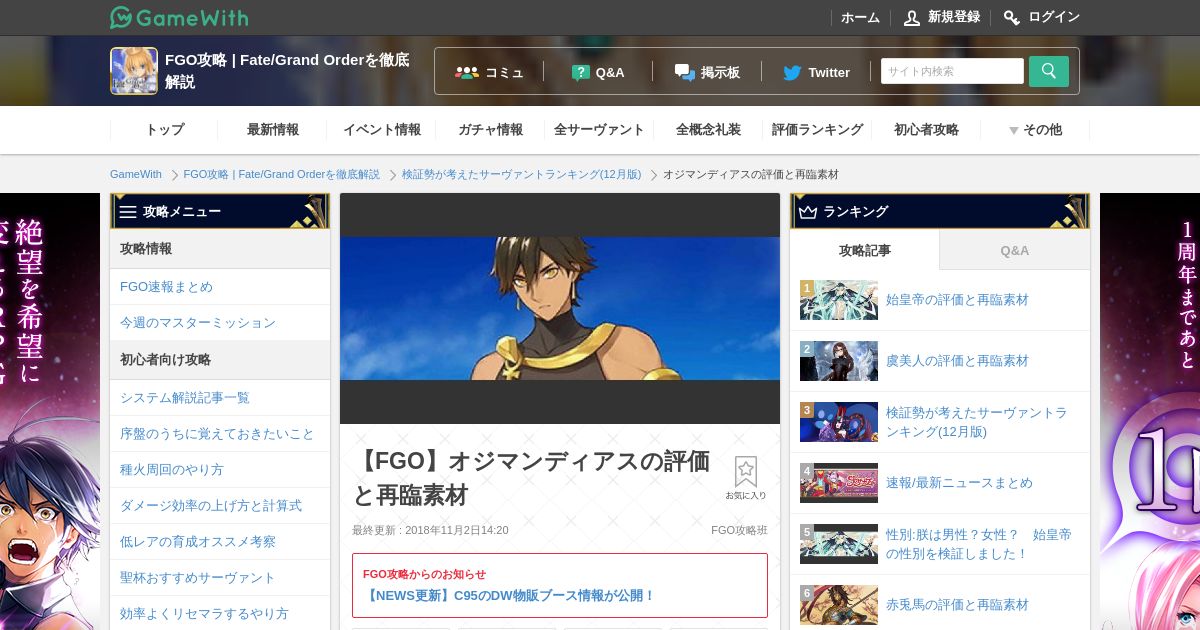Click the rank 4 news thumbnail
The width and height of the screenshot is (1200, 630).
pyautogui.click(x=839, y=483)
